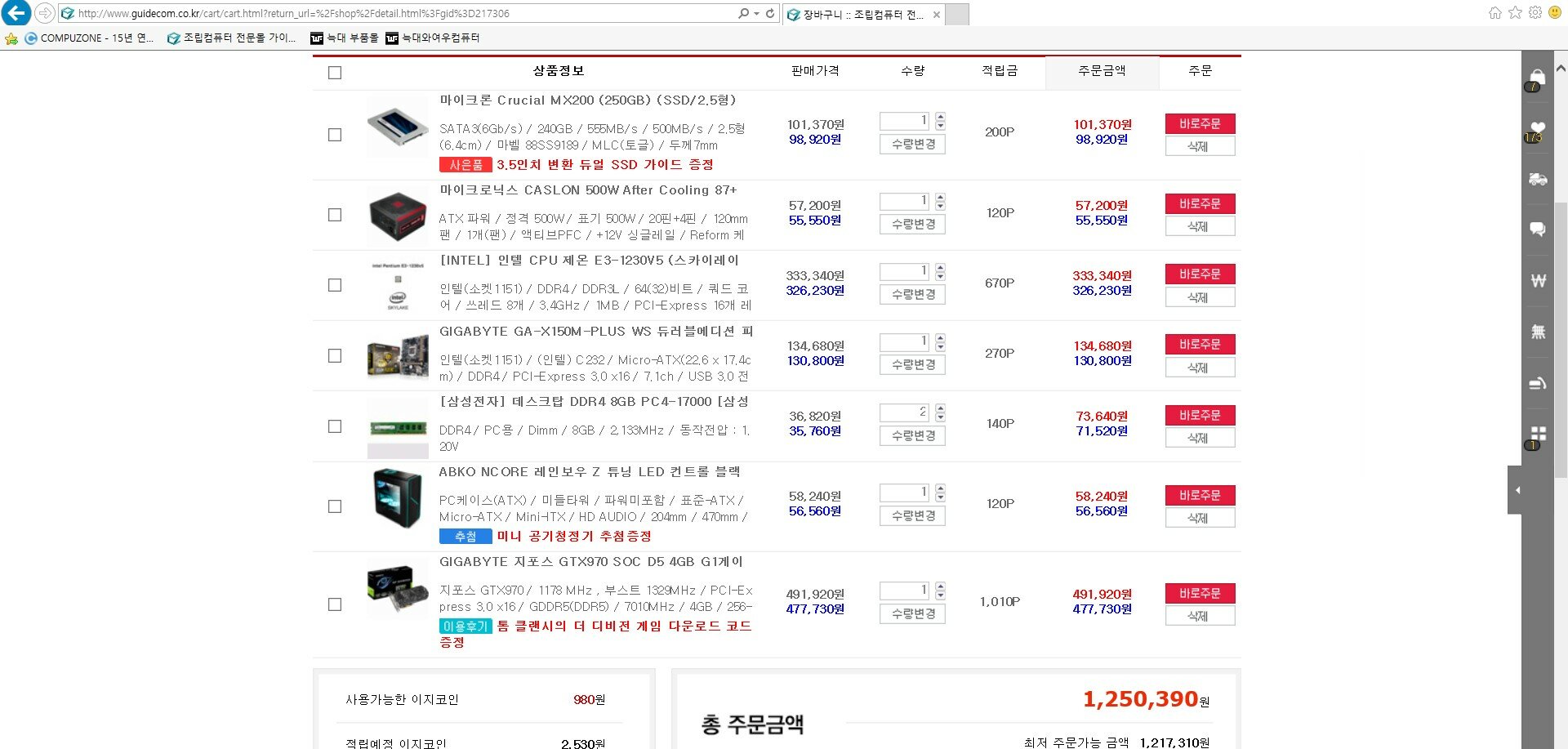Open the address bar search dropdown arrow

coord(757,14)
